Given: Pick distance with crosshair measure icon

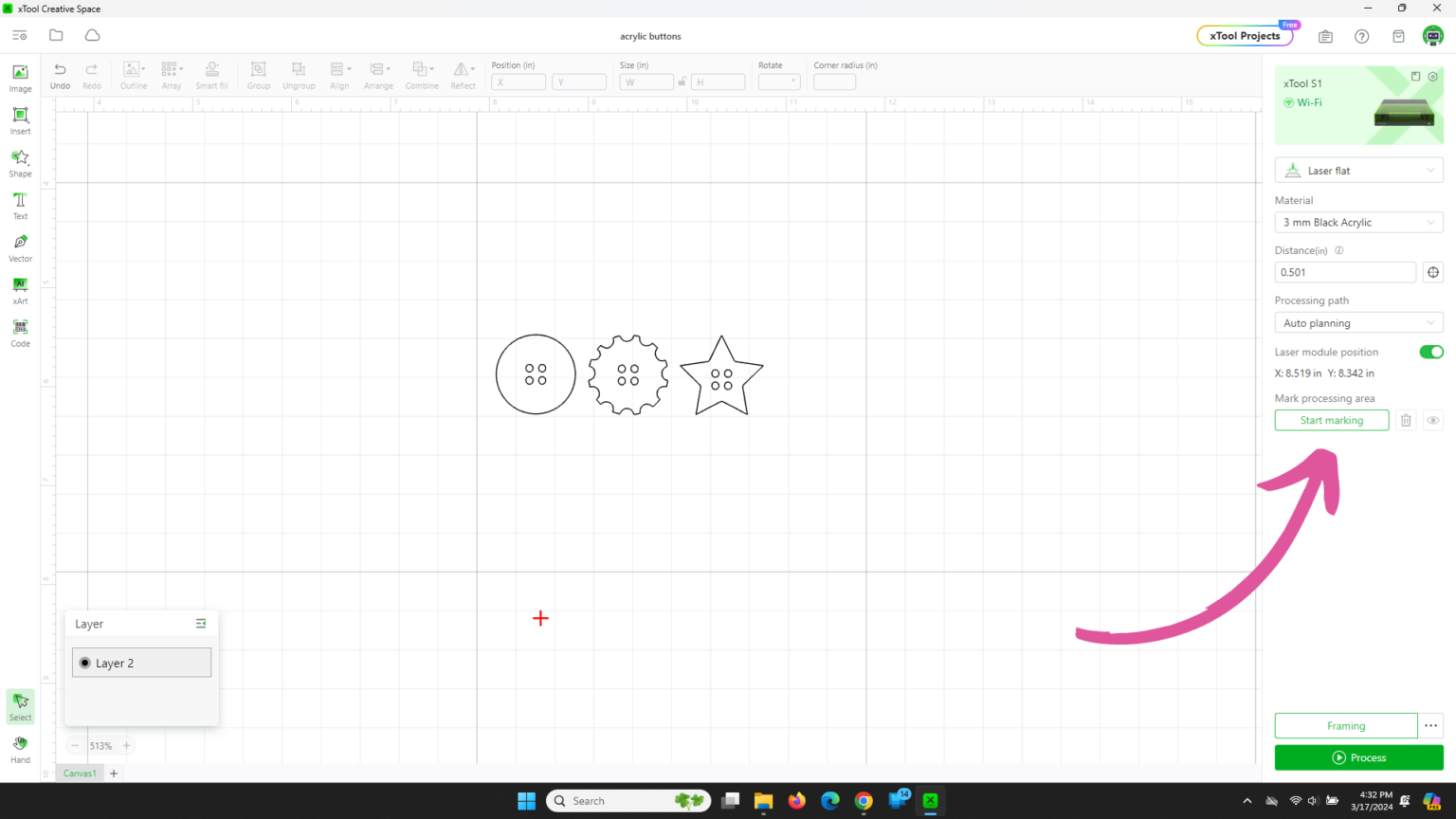Looking at the screenshot, I should pyautogui.click(x=1432, y=272).
